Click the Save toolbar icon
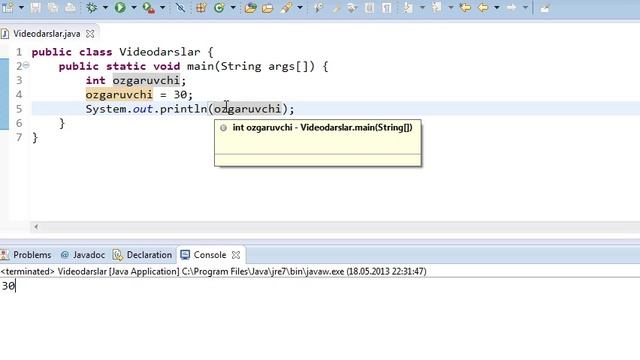The image size is (640, 360). 36,7
